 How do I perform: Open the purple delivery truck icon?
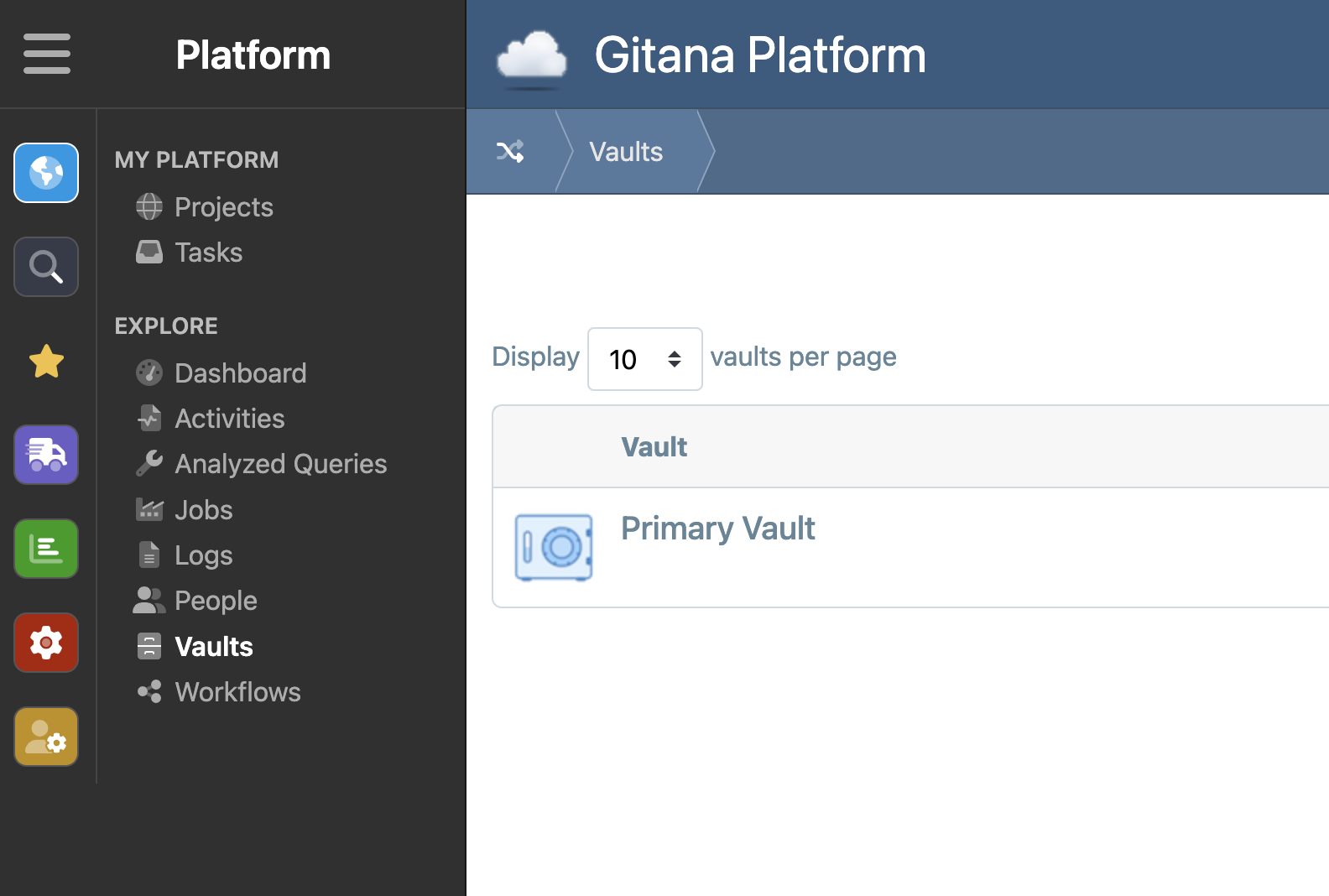46,455
